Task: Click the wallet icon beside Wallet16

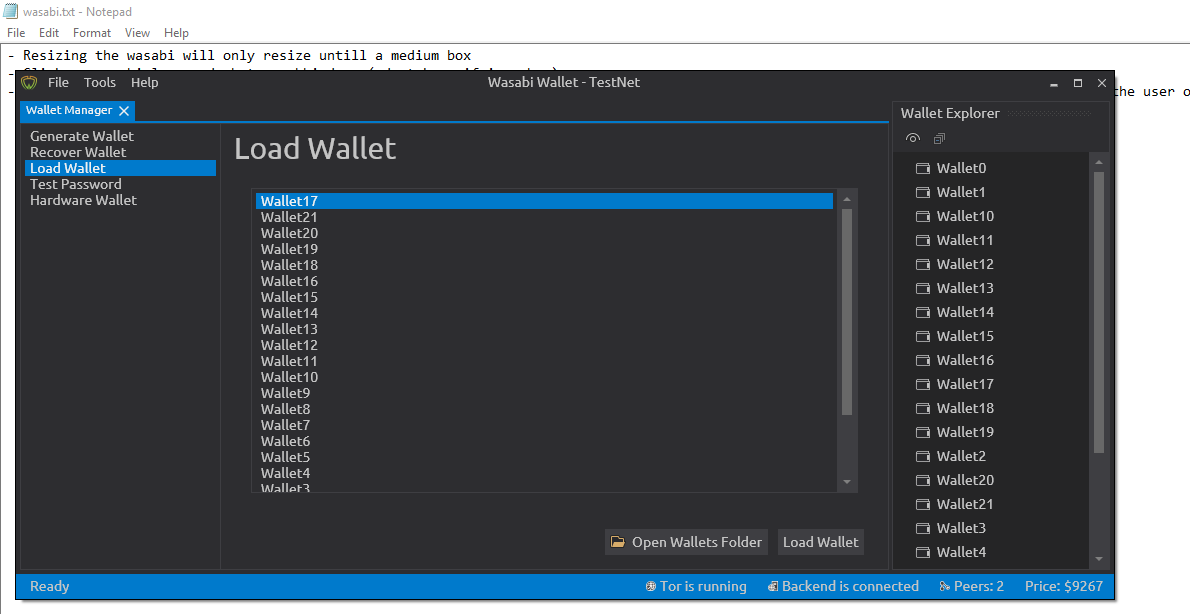Action: [x=923, y=361]
